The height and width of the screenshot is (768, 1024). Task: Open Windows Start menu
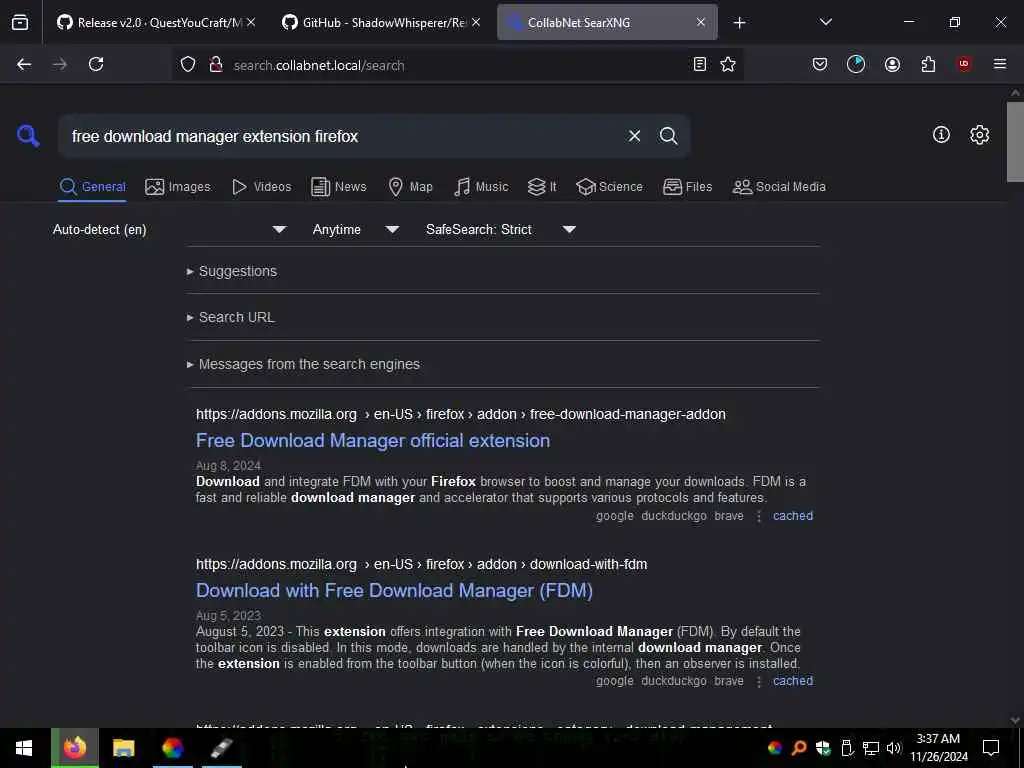[x=24, y=748]
